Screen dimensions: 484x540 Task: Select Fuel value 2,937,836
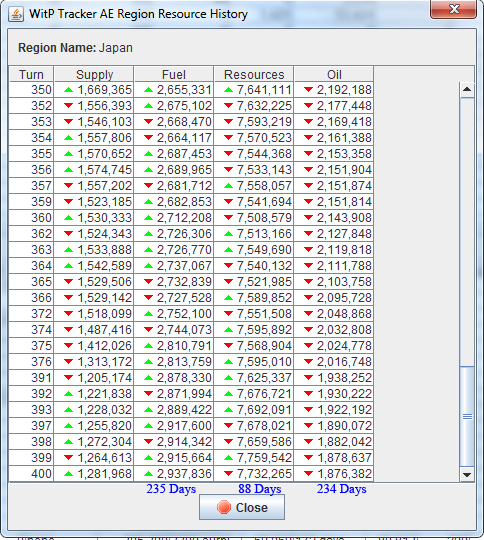tap(174, 474)
